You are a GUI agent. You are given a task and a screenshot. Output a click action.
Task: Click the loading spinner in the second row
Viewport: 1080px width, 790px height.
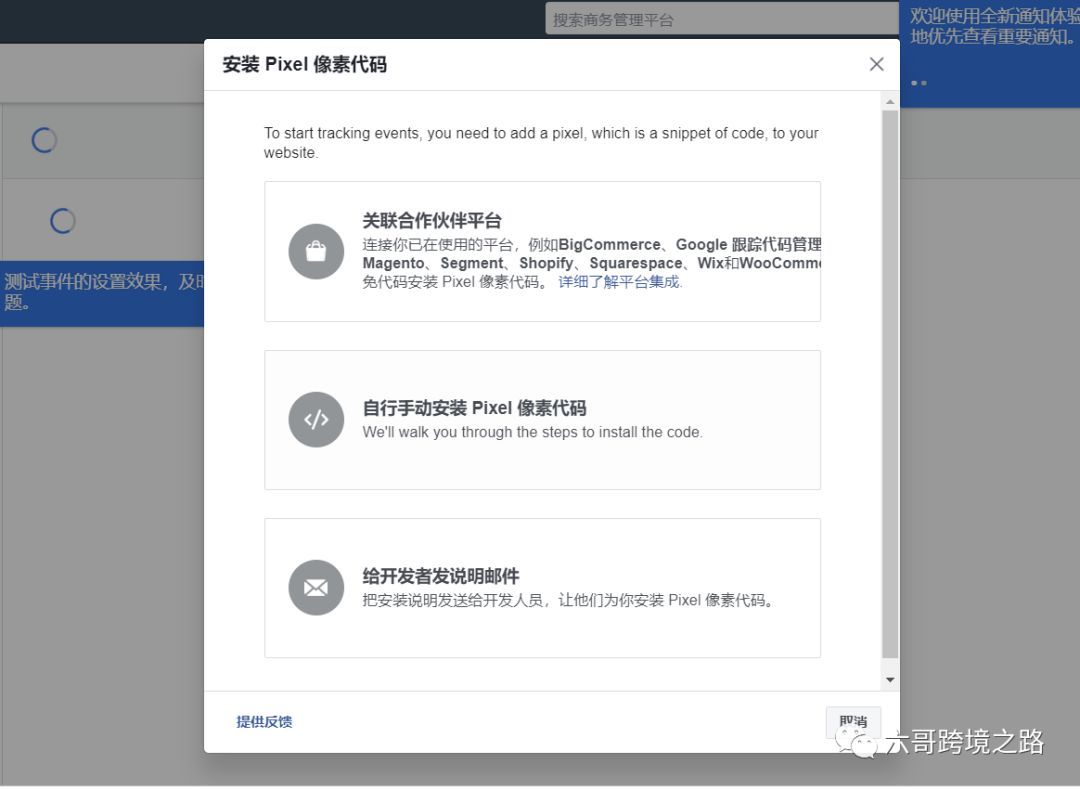(63, 221)
